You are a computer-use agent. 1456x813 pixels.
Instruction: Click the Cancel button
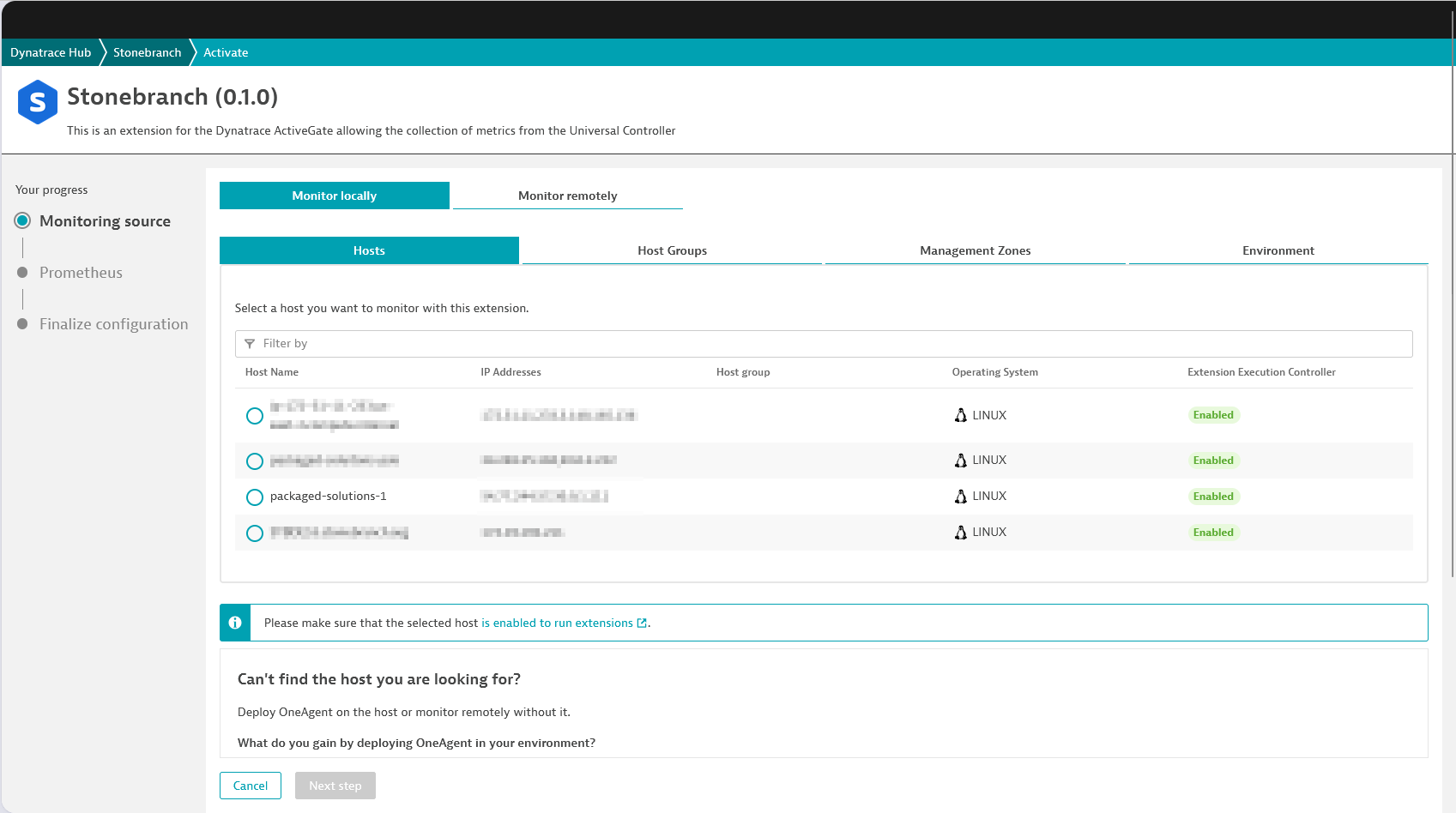point(251,786)
